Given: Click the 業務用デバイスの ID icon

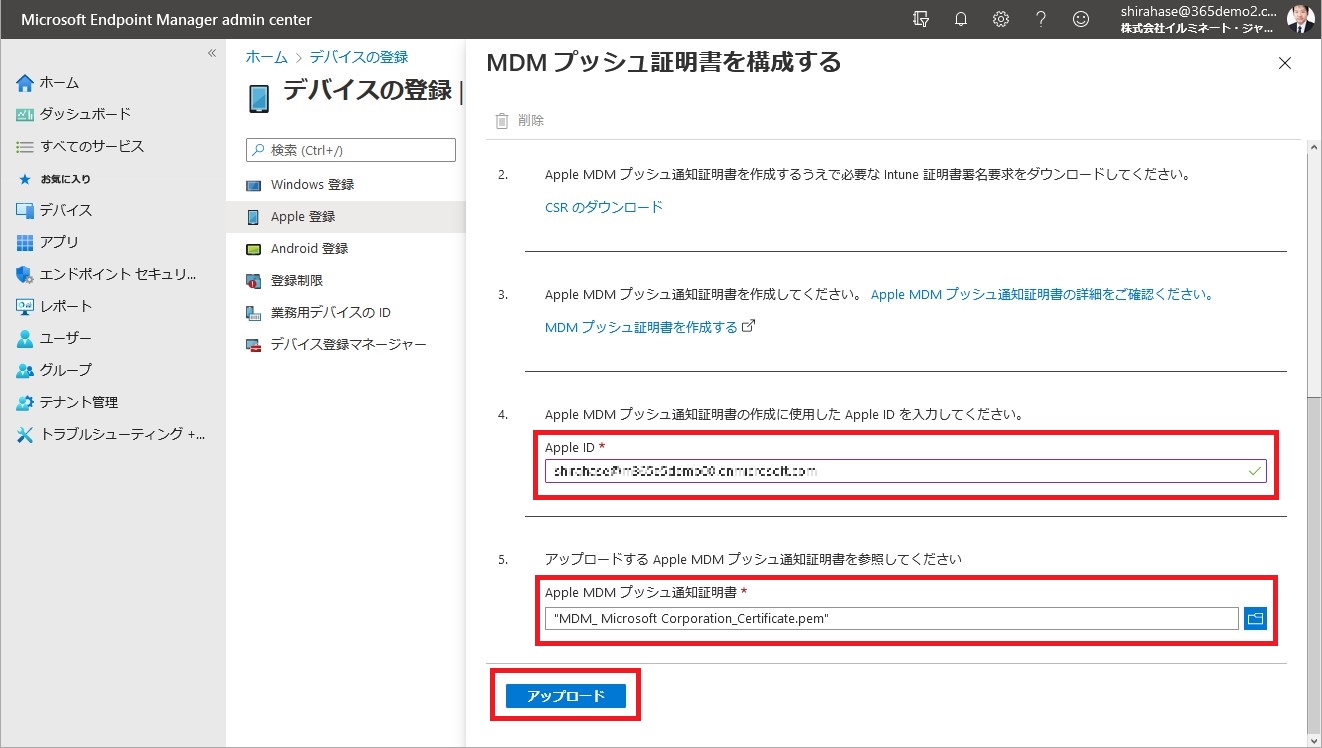Looking at the screenshot, I should click(253, 313).
